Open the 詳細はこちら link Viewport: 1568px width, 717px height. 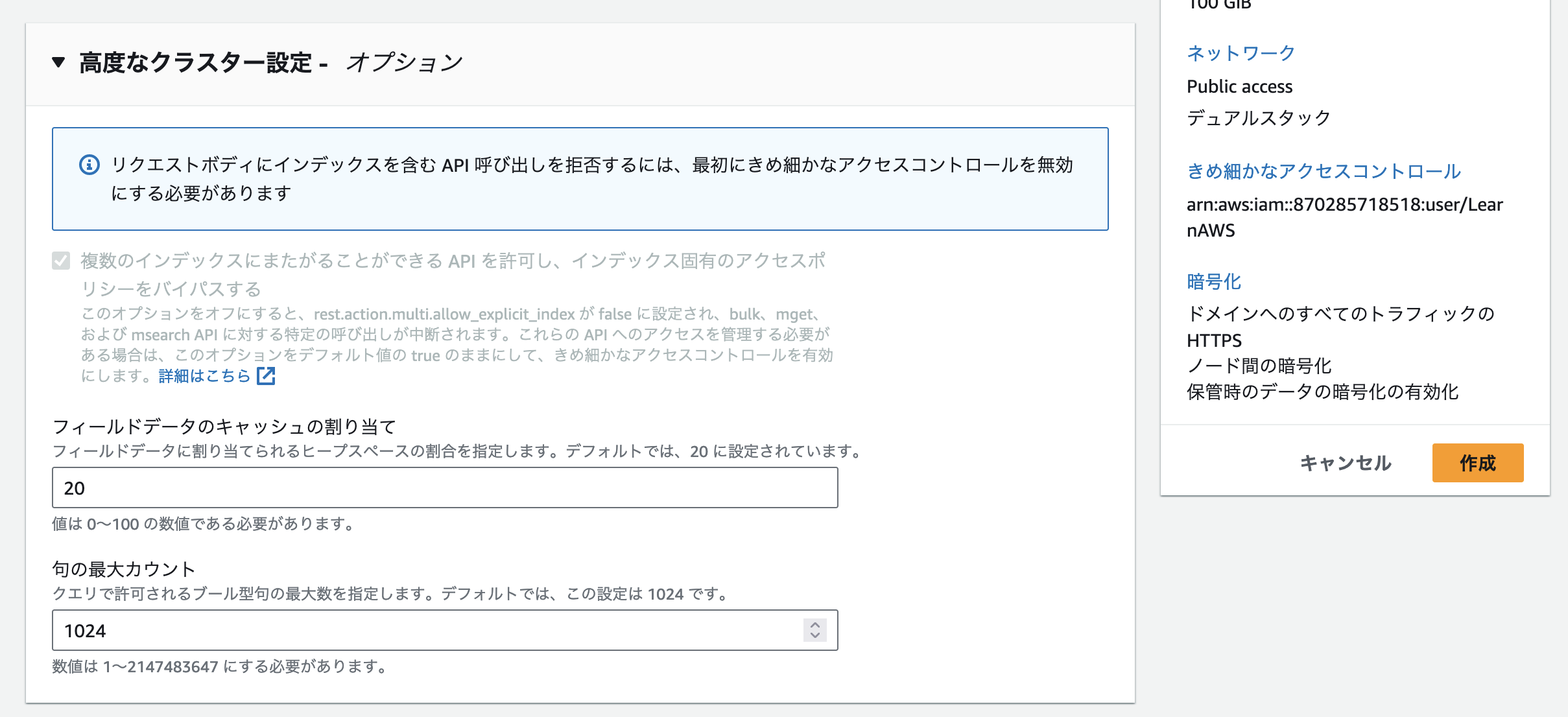(204, 376)
